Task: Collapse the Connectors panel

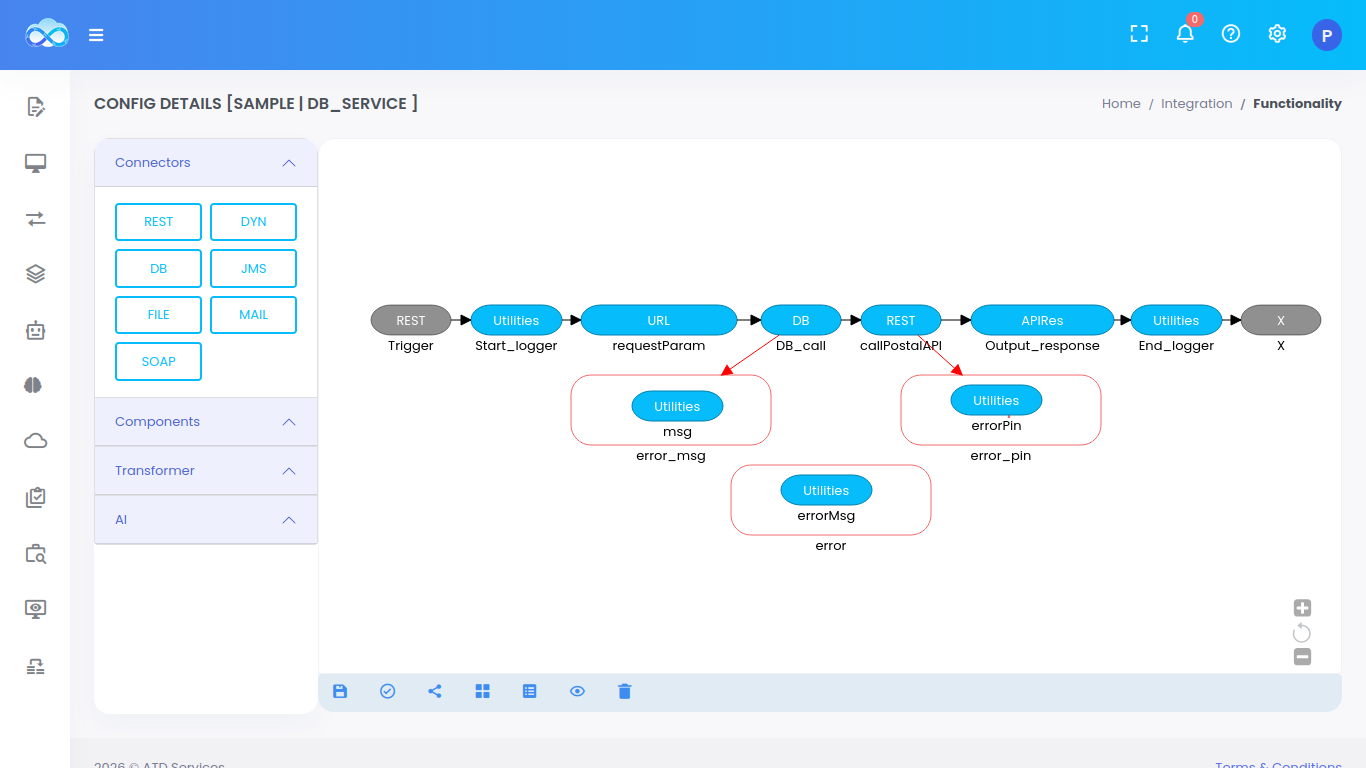Action: click(288, 163)
